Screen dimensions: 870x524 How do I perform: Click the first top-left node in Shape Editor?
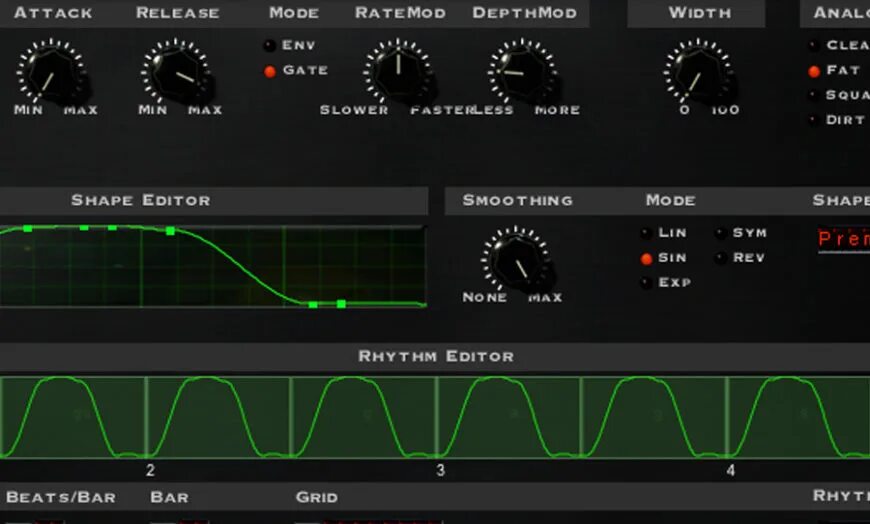coord(28,228)
